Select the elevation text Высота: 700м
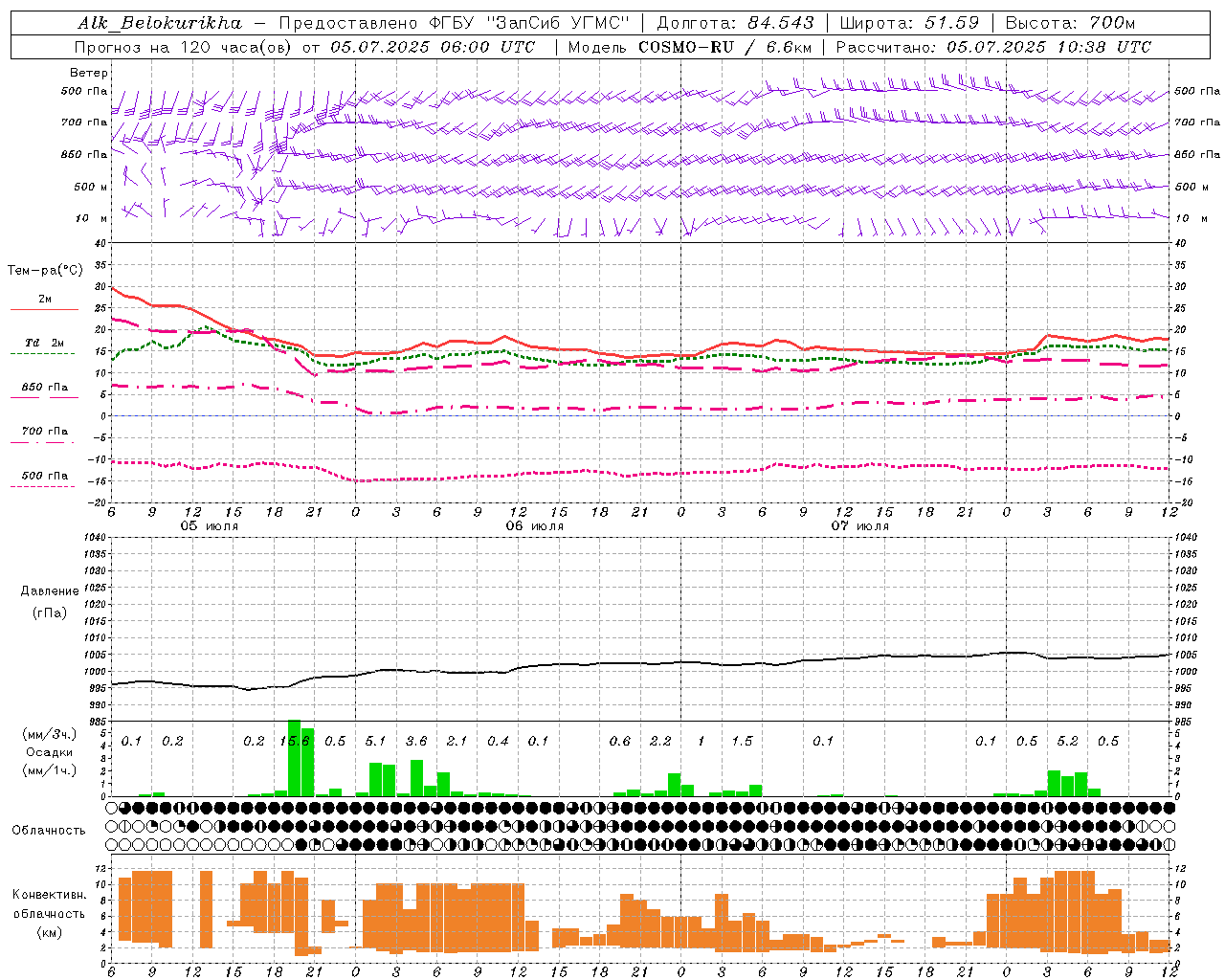This screenshot has width=1225, height=980. [1070, 23]
